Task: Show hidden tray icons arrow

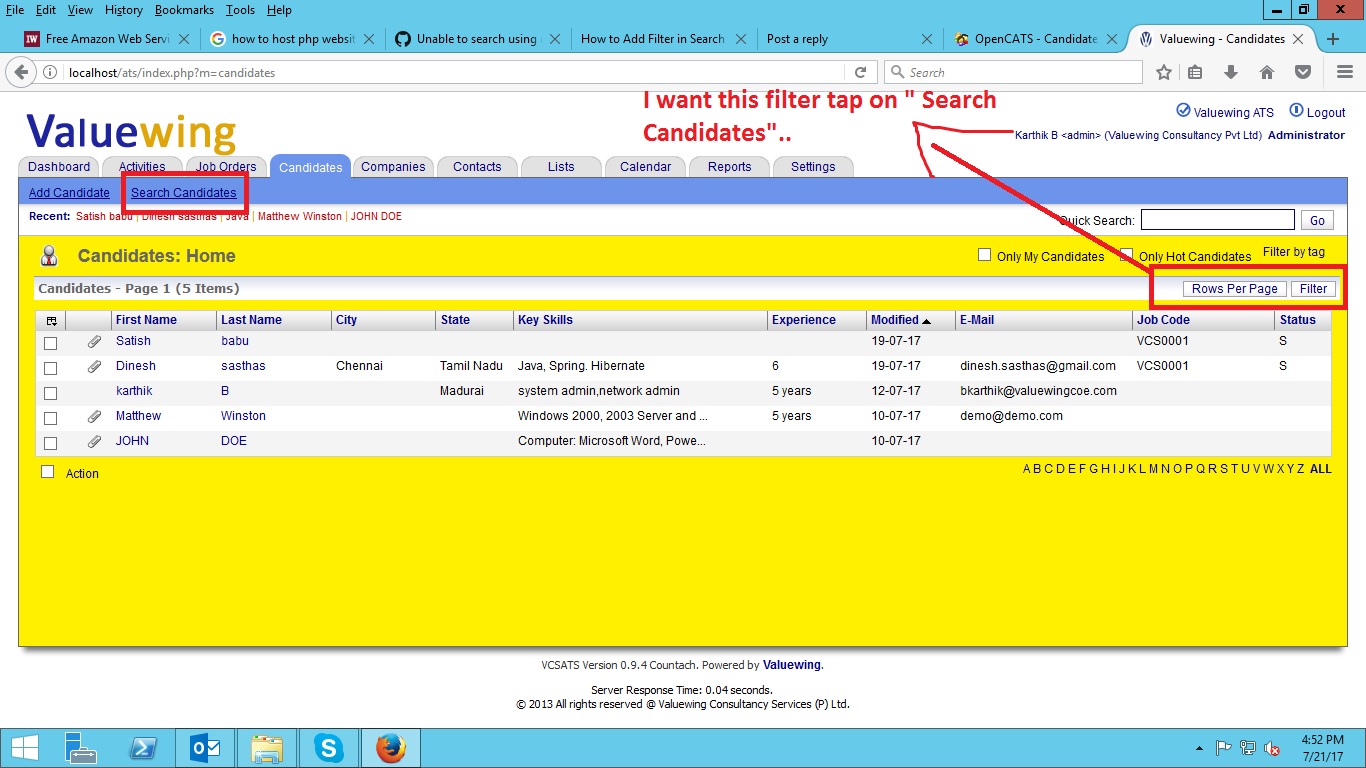Action: pyautogui.click(x=1198, y=748)
